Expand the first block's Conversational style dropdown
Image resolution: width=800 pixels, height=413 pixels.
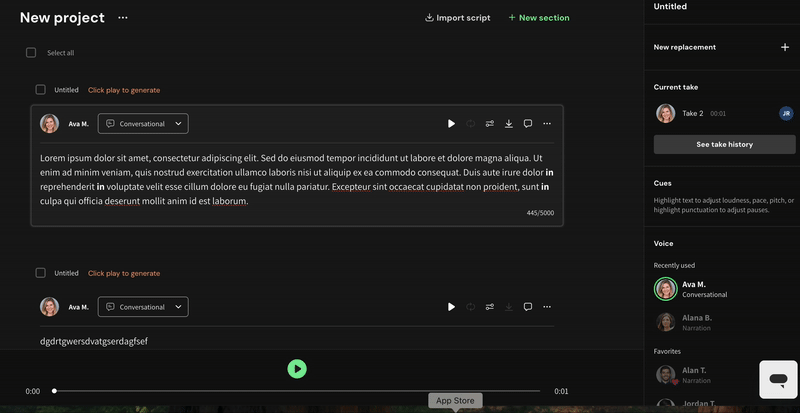143,124
